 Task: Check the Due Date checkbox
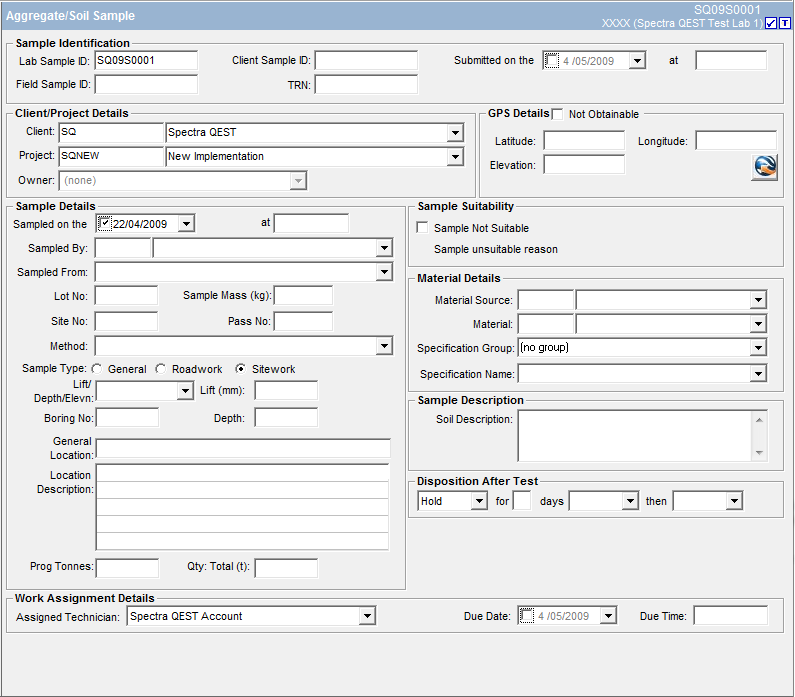pos(527,616)
